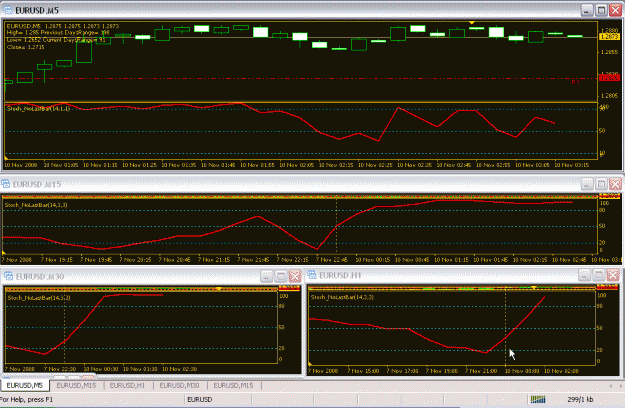This screenshot has height=408, width=625.
Task: Click the '7 Nov 15:00' time label in H1 chart
Action: coord(363,371)
